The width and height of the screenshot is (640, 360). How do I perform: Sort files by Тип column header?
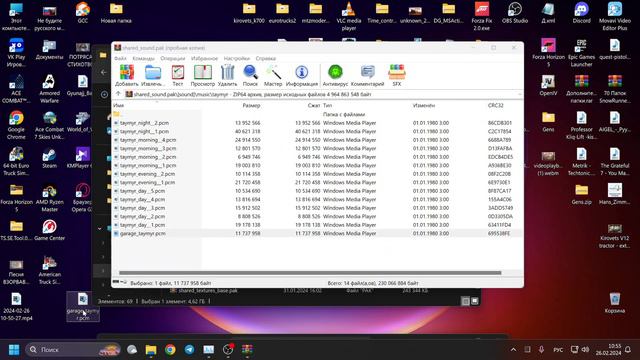pos(327,105)
